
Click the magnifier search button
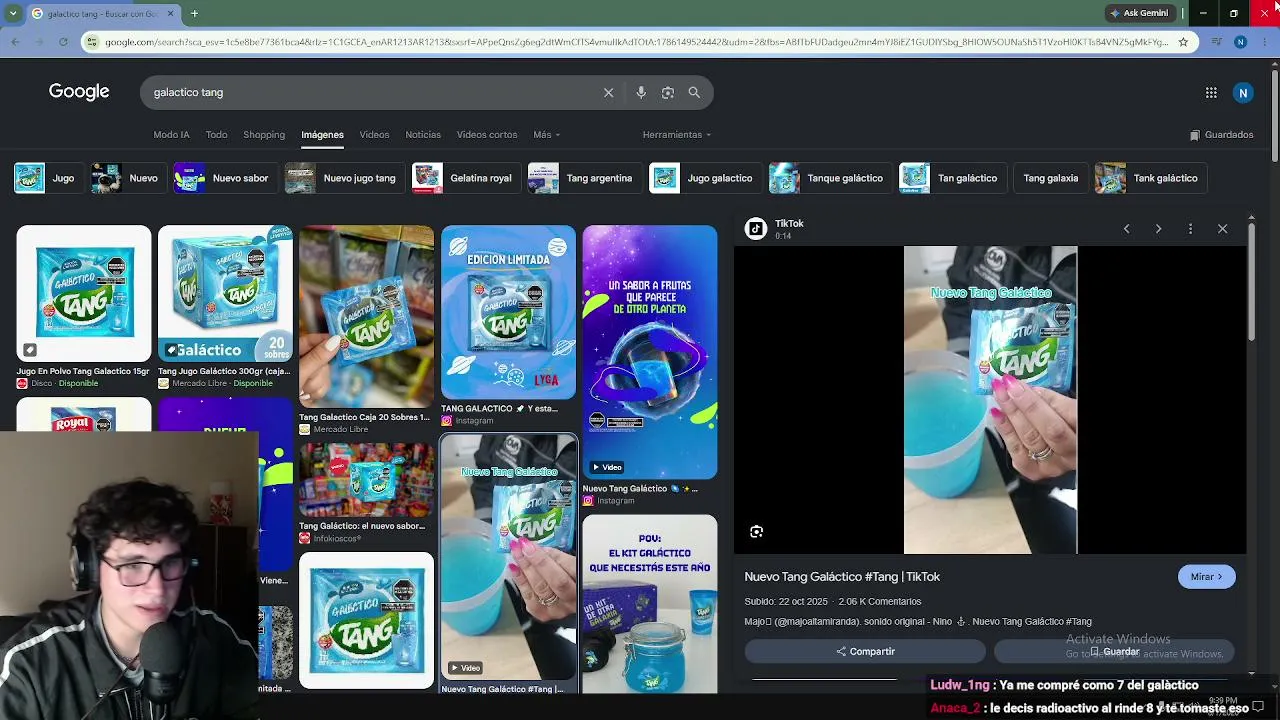[x=694, y=92]
